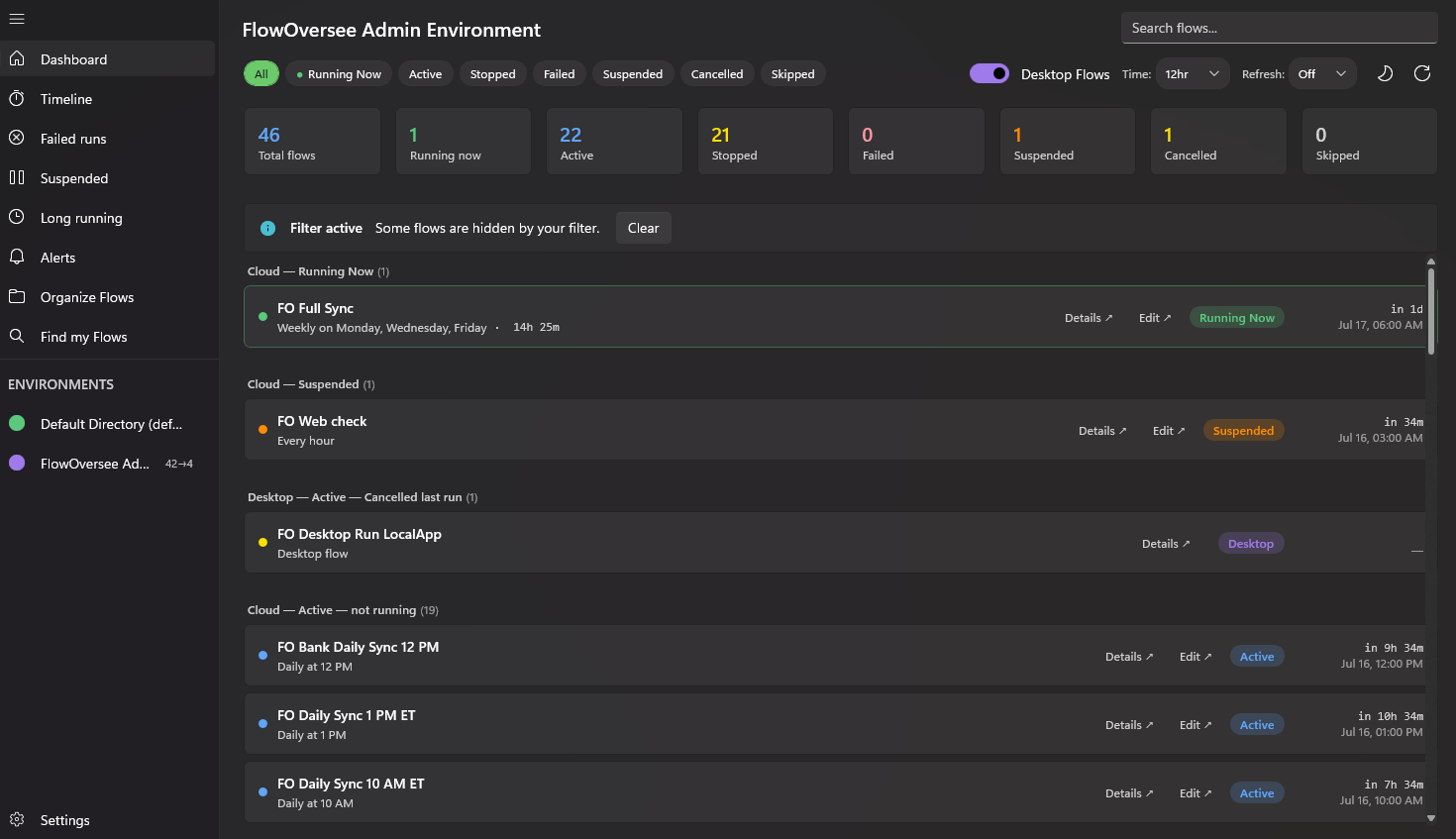Click the Long running clock icon
Viewport: 1456px width, 839px height.
(x=17, y=218)
